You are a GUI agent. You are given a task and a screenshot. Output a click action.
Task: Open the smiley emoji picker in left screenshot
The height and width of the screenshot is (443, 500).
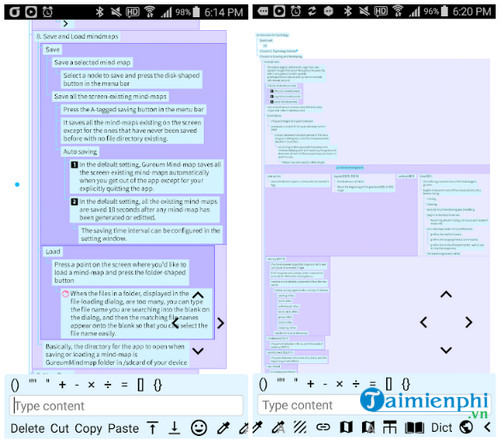199,428
